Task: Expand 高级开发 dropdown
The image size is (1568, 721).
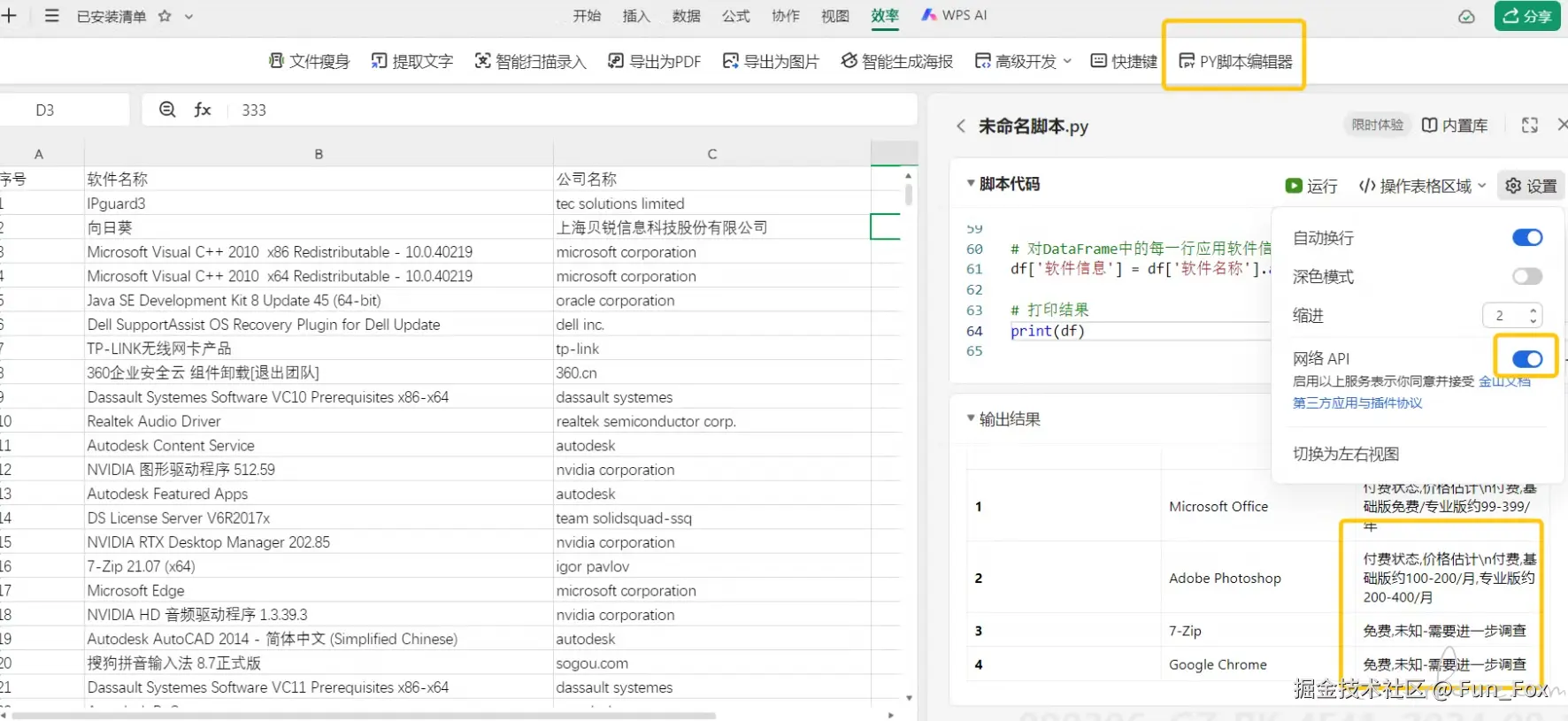Action: 1023,61
